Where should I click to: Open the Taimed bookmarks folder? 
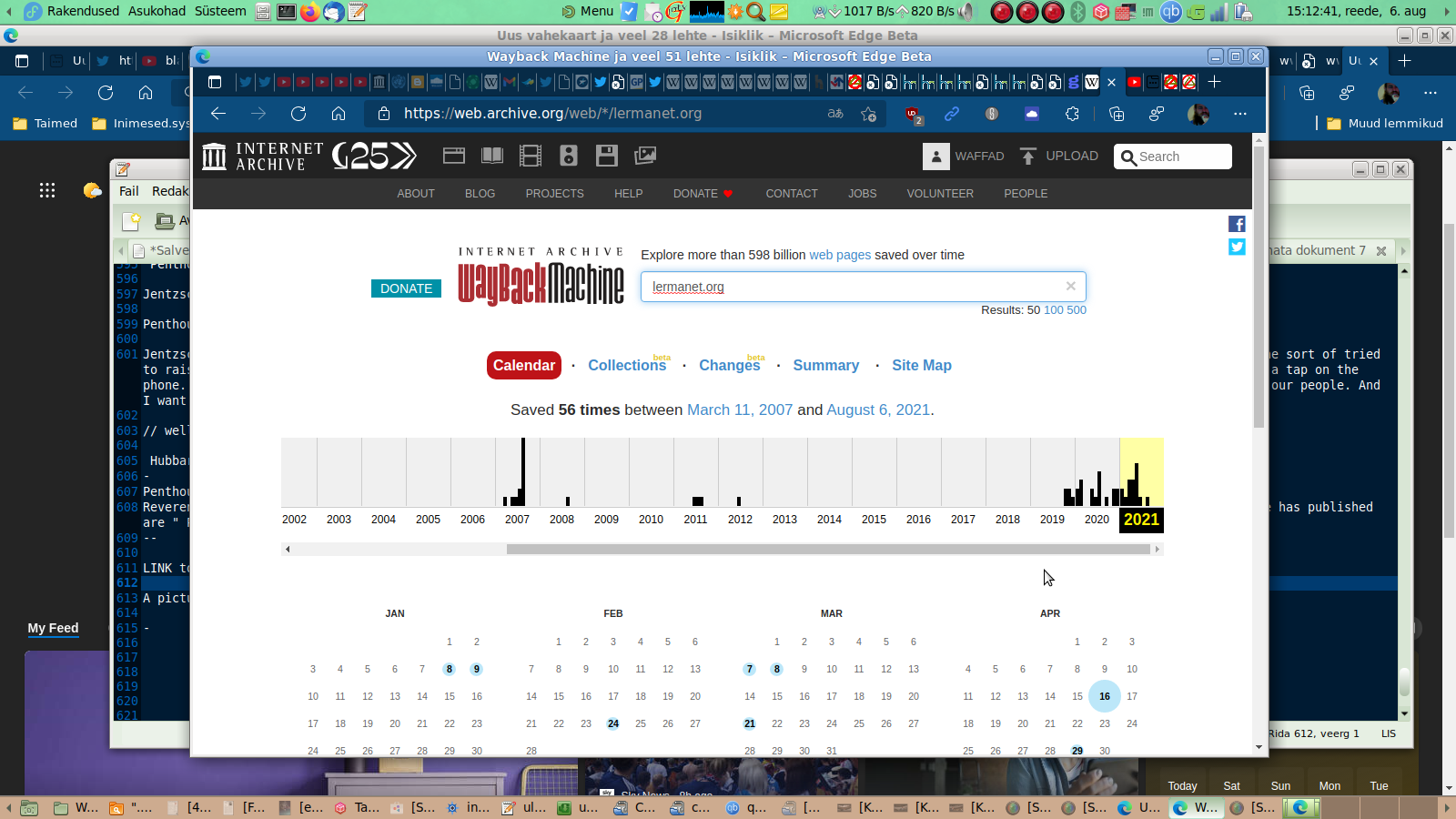coord(45,124)
